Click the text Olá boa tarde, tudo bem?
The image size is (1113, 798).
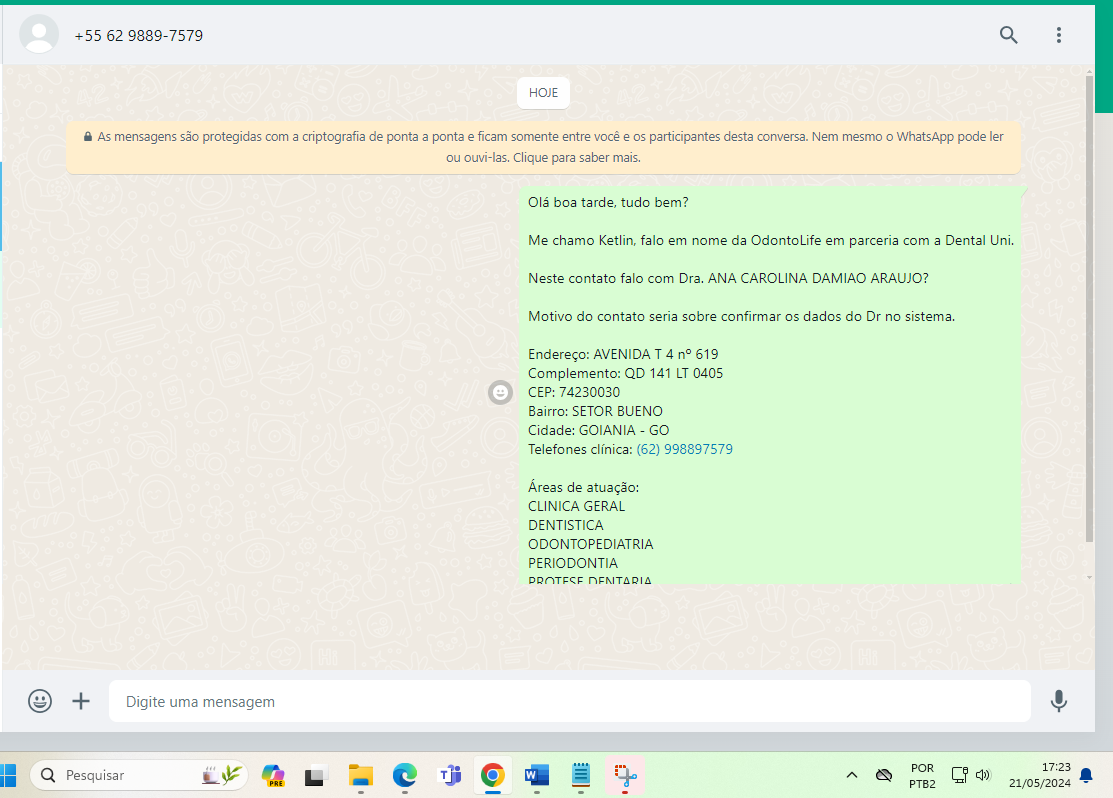pos(608,202)
